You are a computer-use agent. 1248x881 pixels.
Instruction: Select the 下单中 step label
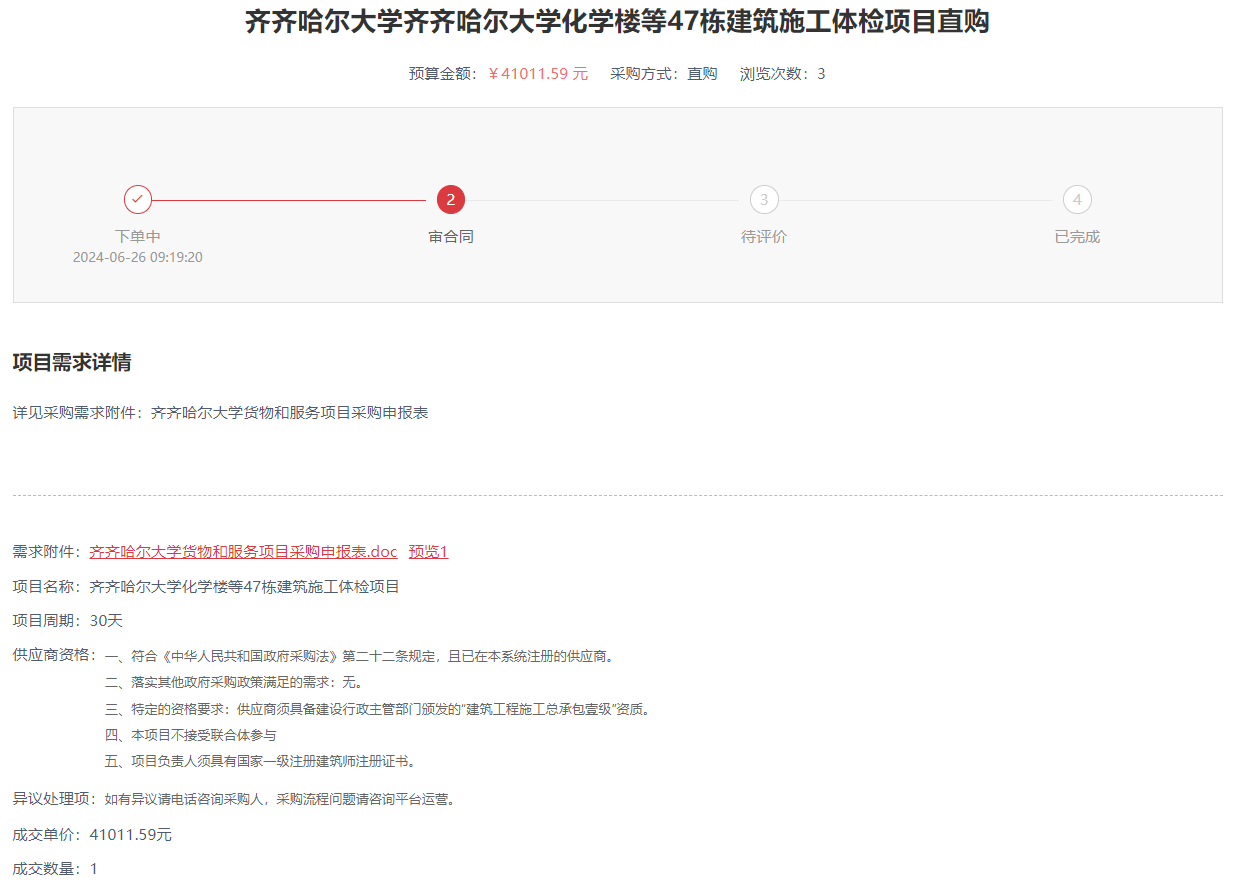click(x=138, y=237)
